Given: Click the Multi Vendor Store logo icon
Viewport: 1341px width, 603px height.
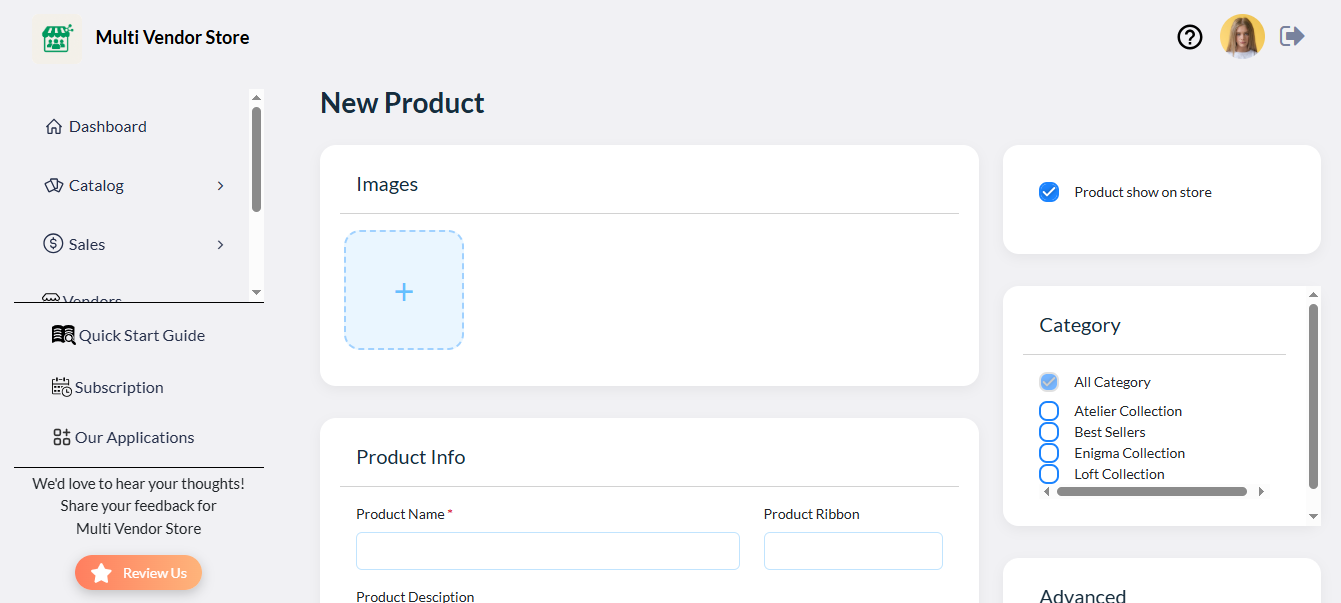Looking at the screenshot, I should click(x=57, y=38).
